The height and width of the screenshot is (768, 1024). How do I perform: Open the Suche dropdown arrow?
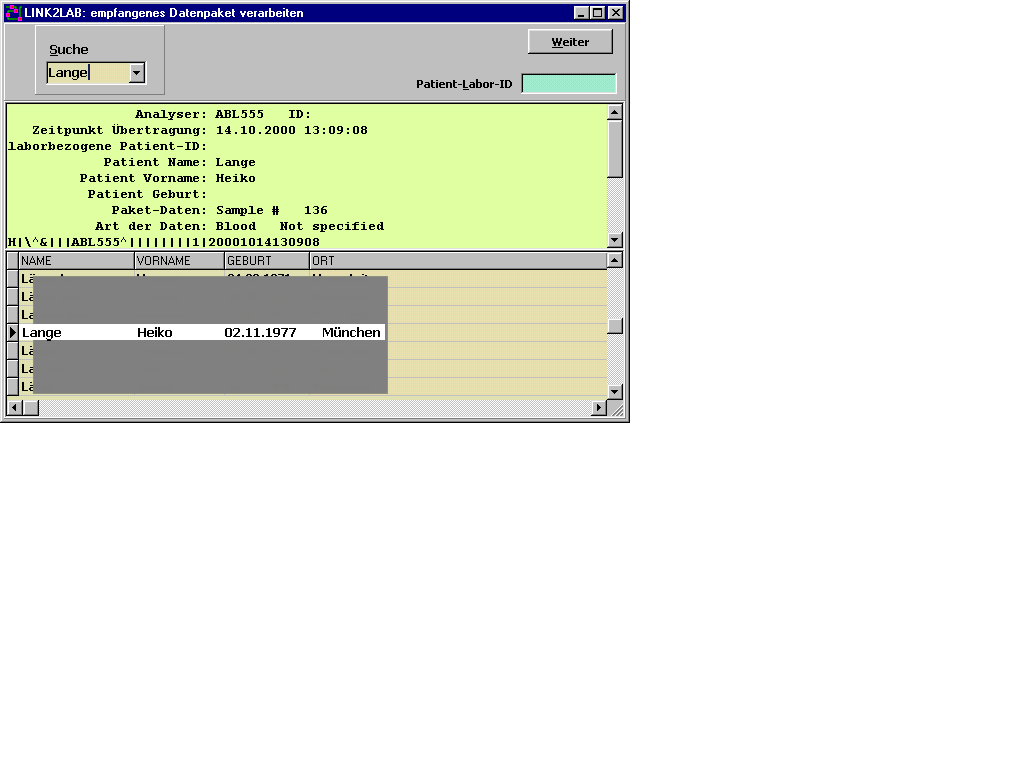[137, 73]
